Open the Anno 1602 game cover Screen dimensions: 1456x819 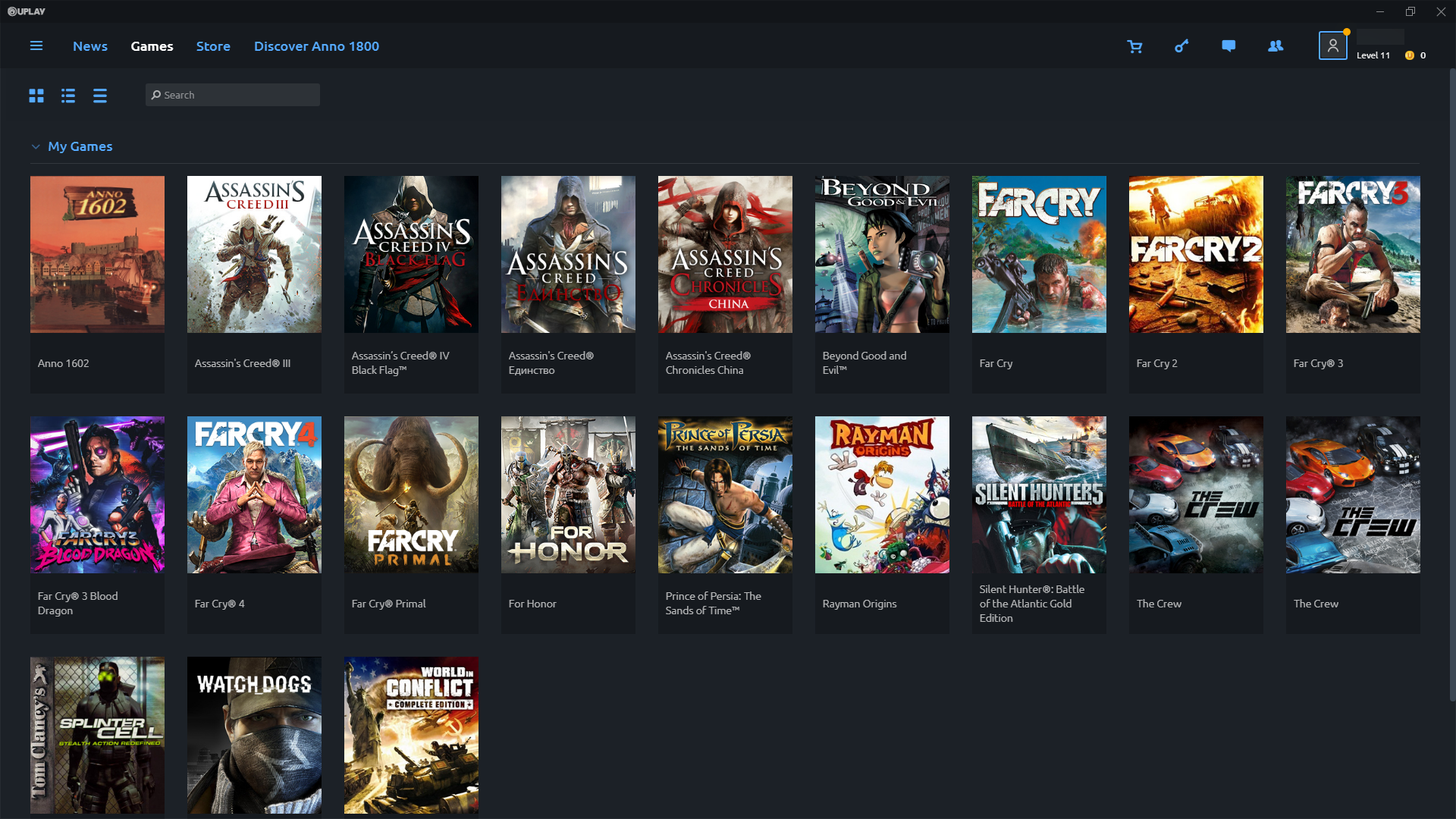(x=97, y=255)
